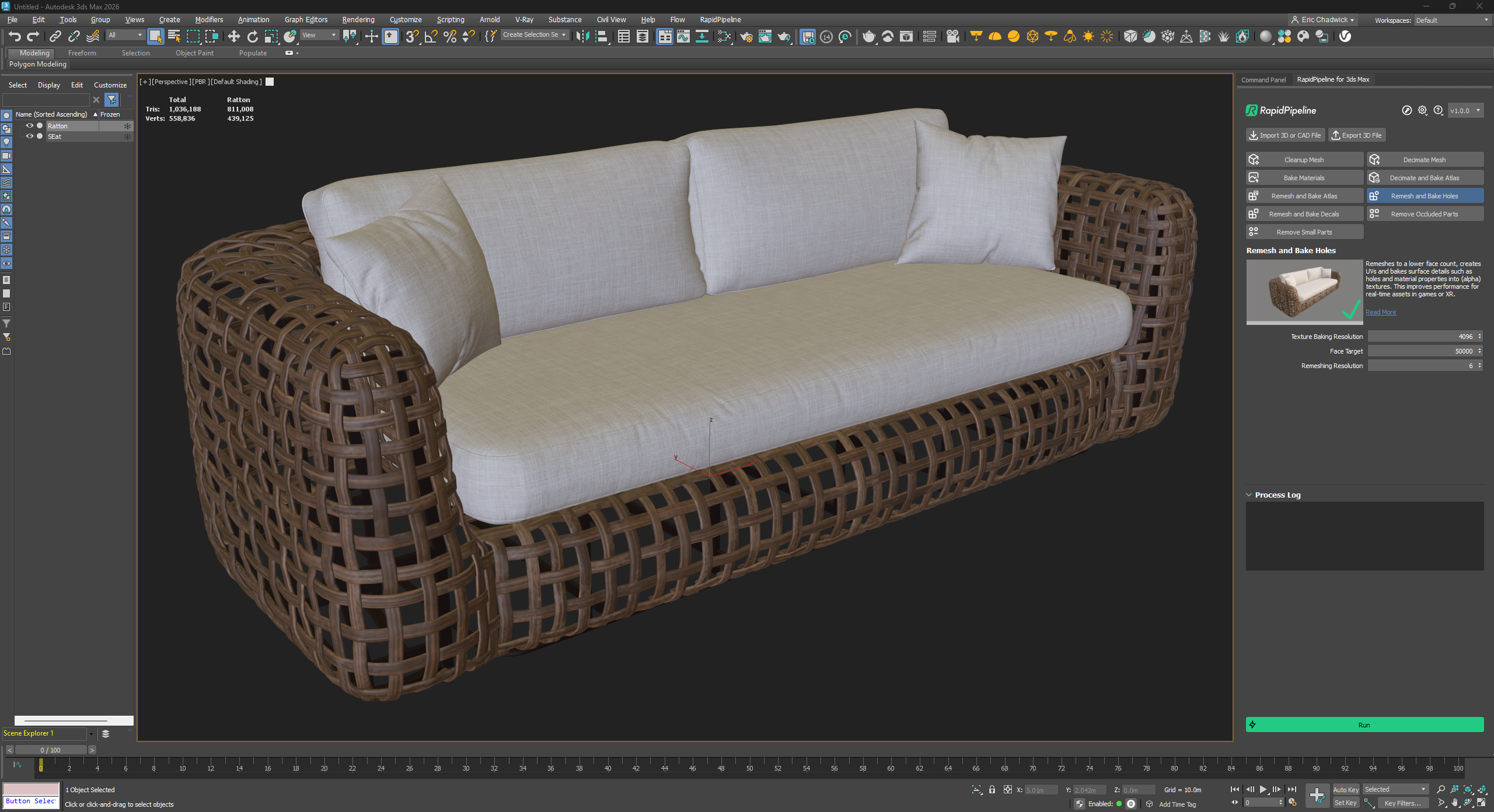Undo the last action

click(15, 36)
